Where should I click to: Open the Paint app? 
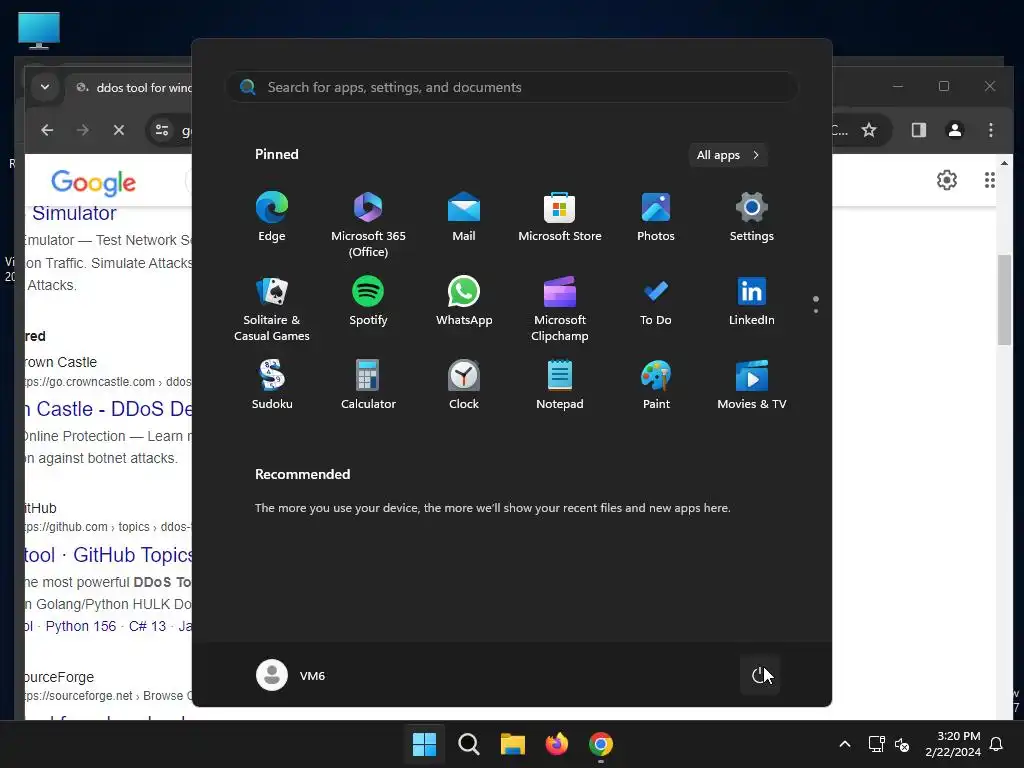tap(656, 385)
